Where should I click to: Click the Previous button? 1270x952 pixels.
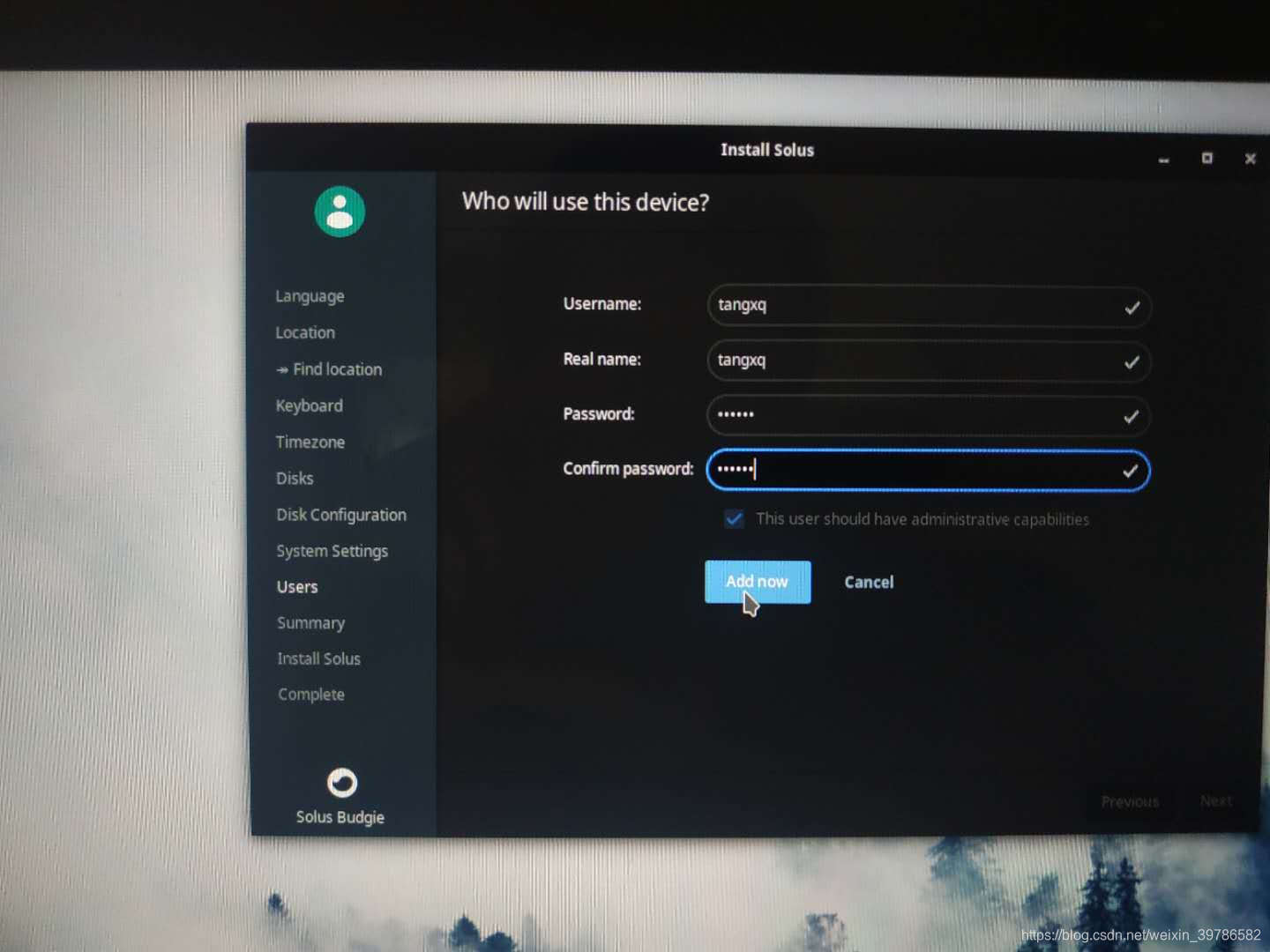click(x=1130, y=801)
